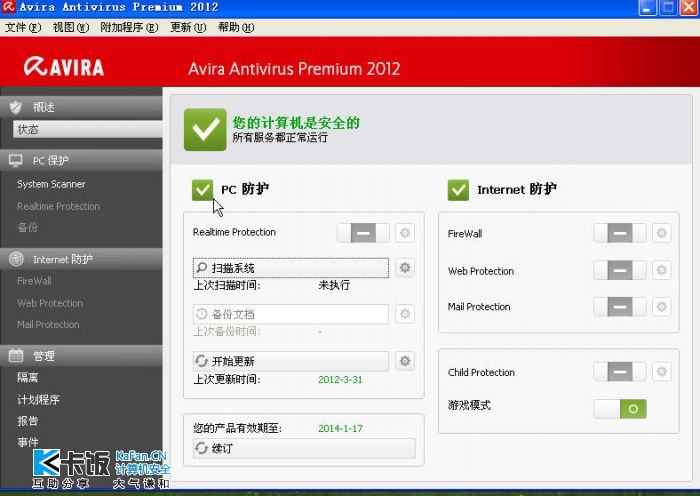This screenshot has width=700, height=496.
Task: Click the 所有服务都正常运行 status line
Action: [x=280, y=138]
